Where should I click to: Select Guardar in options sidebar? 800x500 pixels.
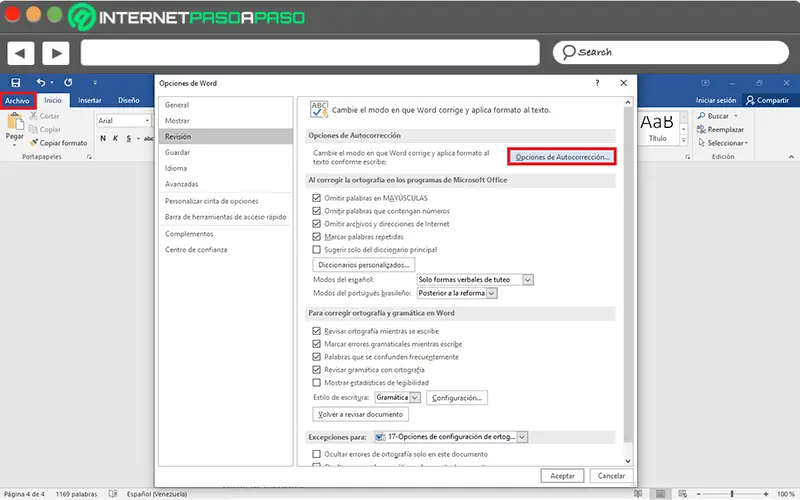point(226,153)
